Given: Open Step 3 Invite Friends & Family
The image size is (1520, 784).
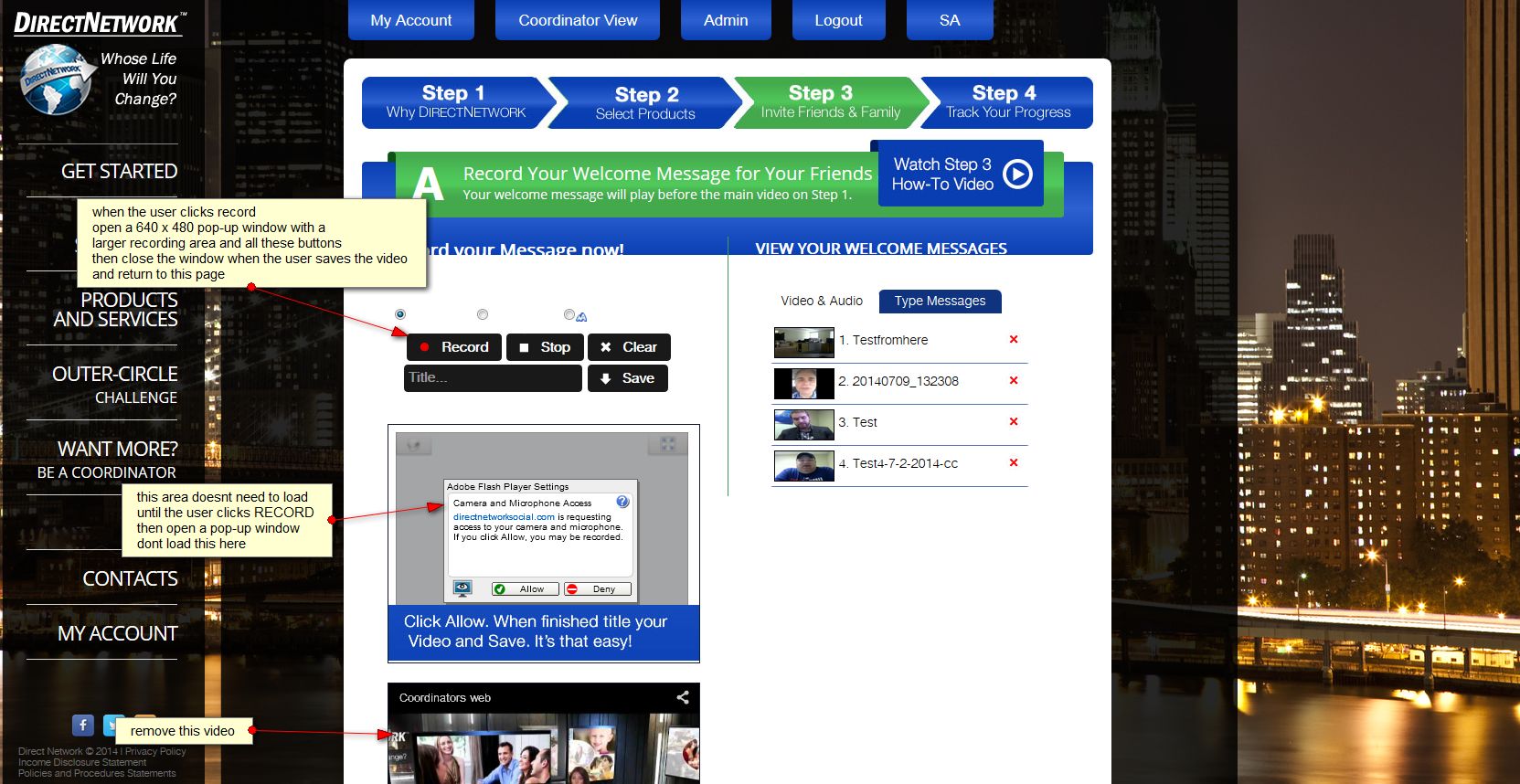Looking at the screenshot, I should (x=830, y=102).
